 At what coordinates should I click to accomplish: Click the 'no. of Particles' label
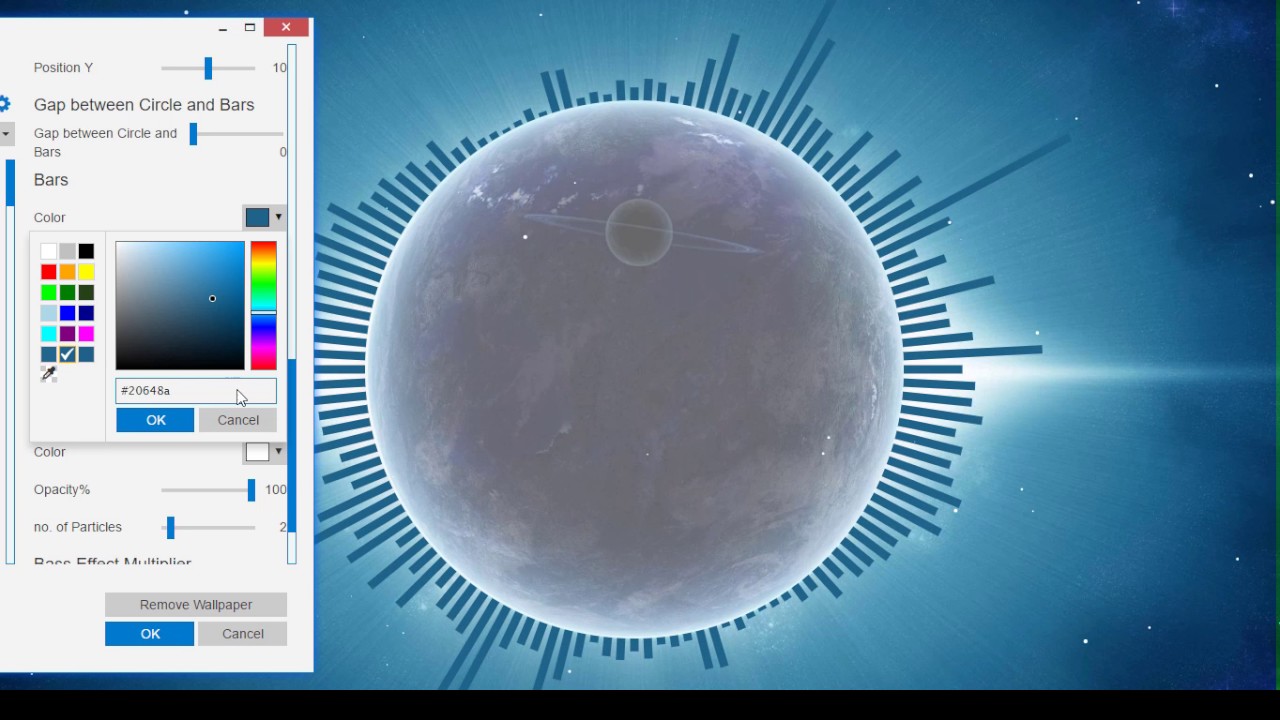coord(78,527)
